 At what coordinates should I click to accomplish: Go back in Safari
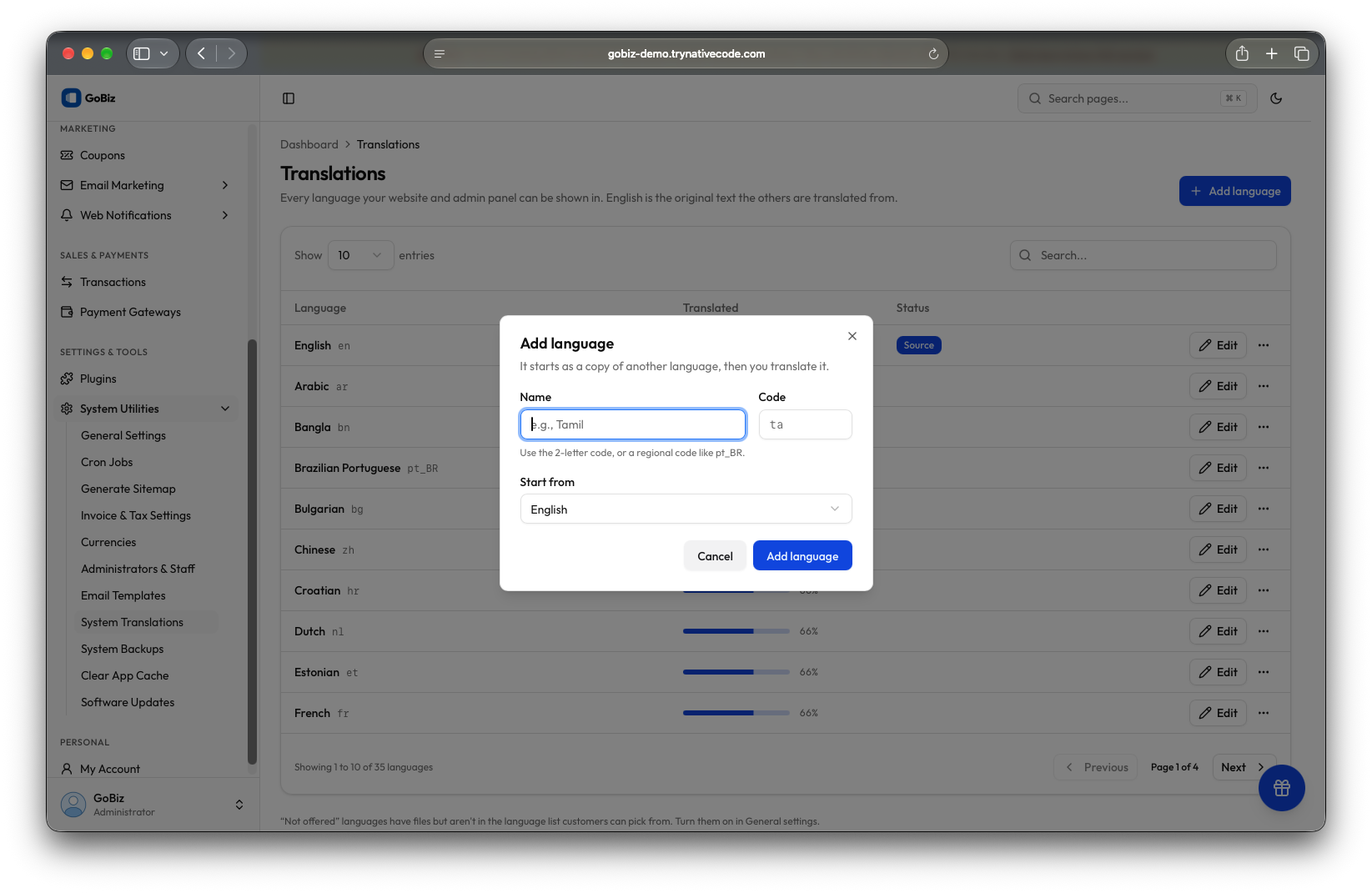[x=201, y=53]
